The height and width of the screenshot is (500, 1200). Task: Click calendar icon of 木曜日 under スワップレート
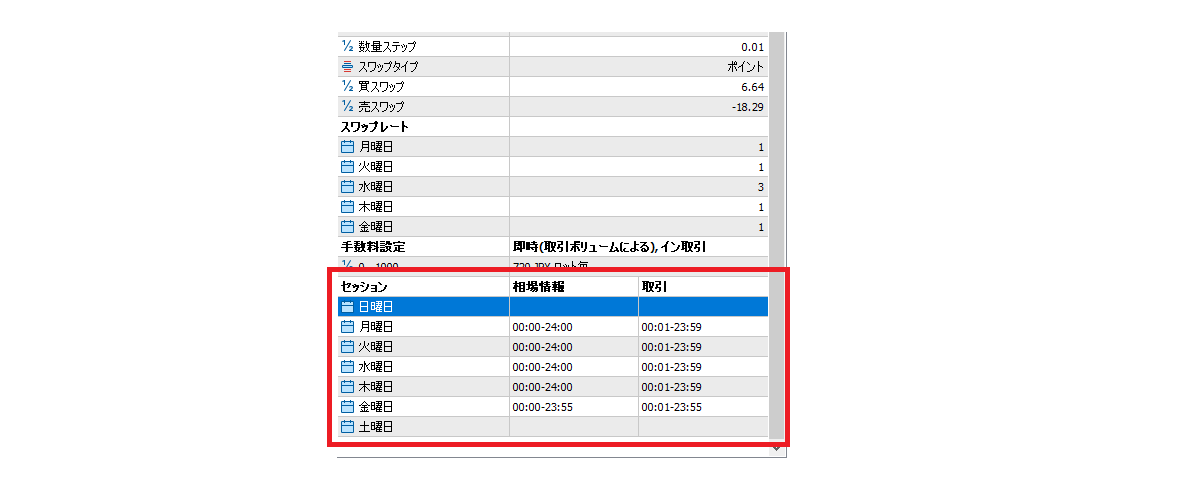(348, 206)
